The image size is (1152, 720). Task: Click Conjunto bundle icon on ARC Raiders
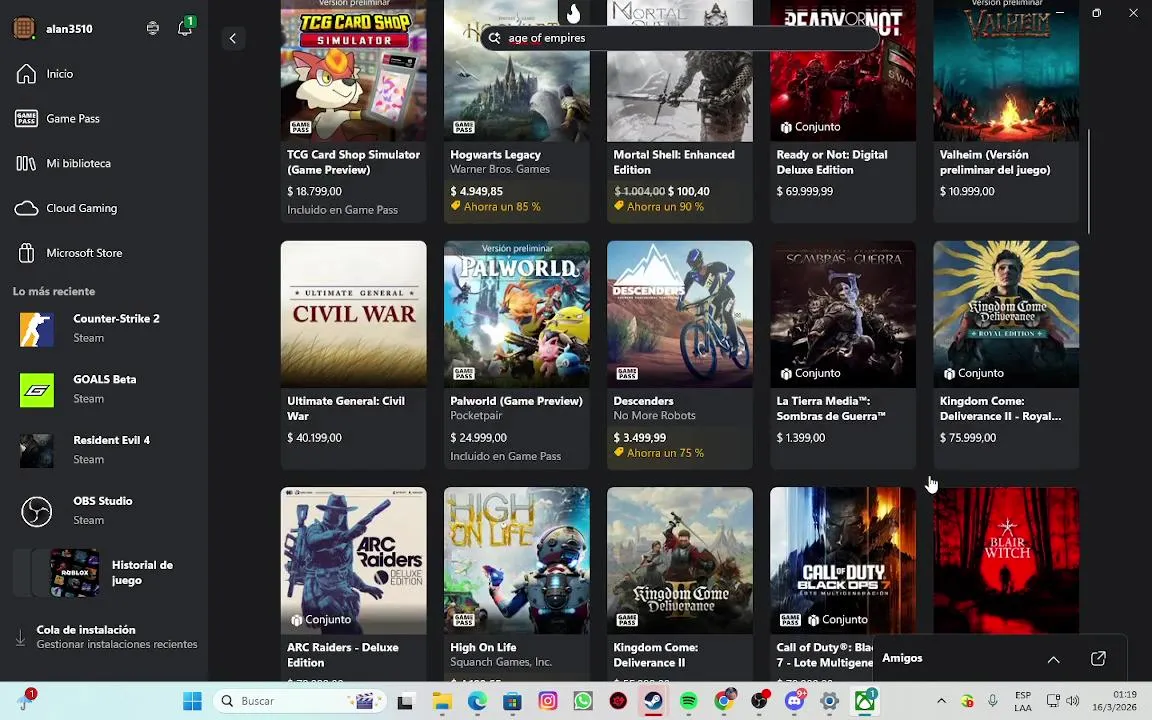[x=297, y=620]
